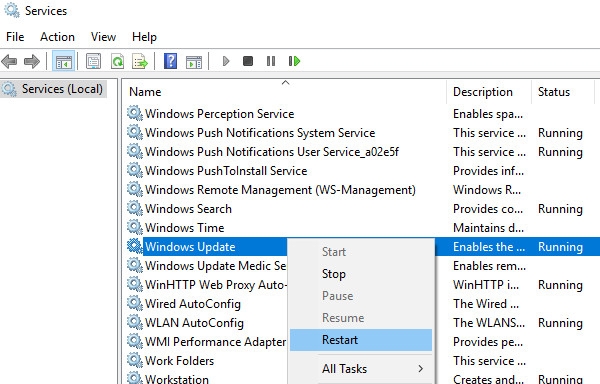Click "The WLANS..." description cell
The image size is (600, 384).
pos(489,323)
